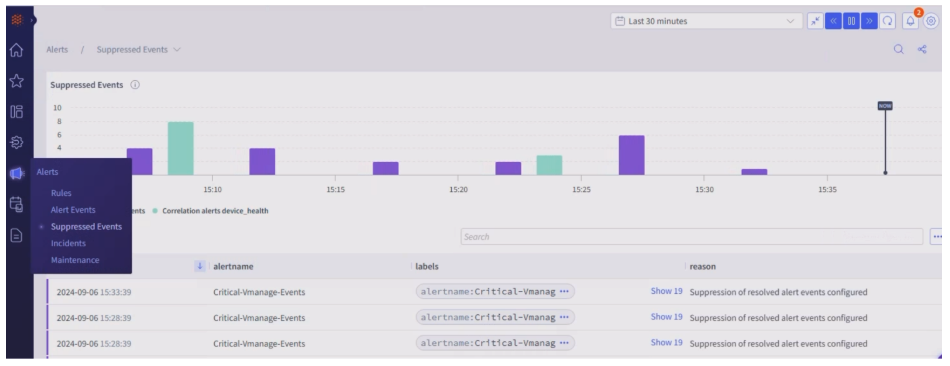Click the table Search input field
Image resolution: width=950 pixels, height=366 pixels.
691,236
